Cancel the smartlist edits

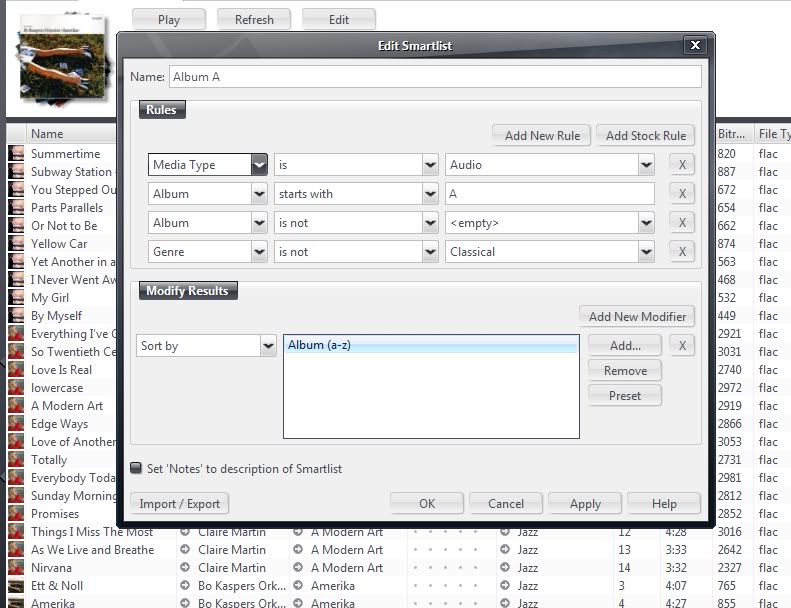point(506,504)
